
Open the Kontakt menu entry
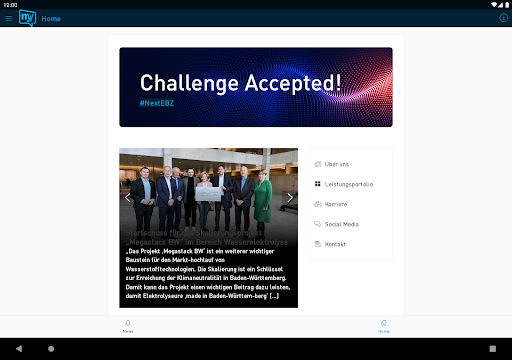click(335, 244)
